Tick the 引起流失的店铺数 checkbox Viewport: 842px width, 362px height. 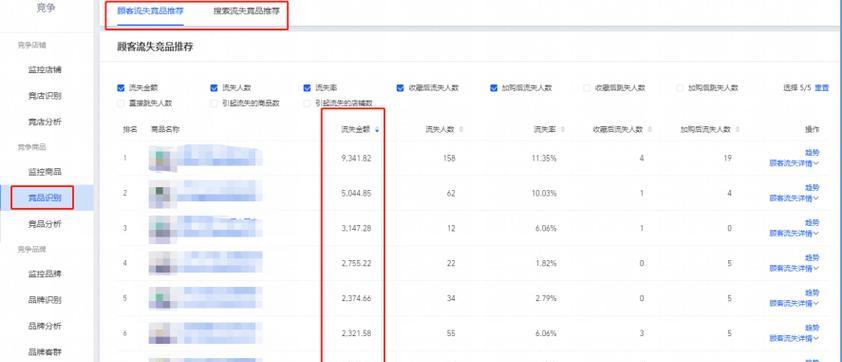[x=307, y=103]
